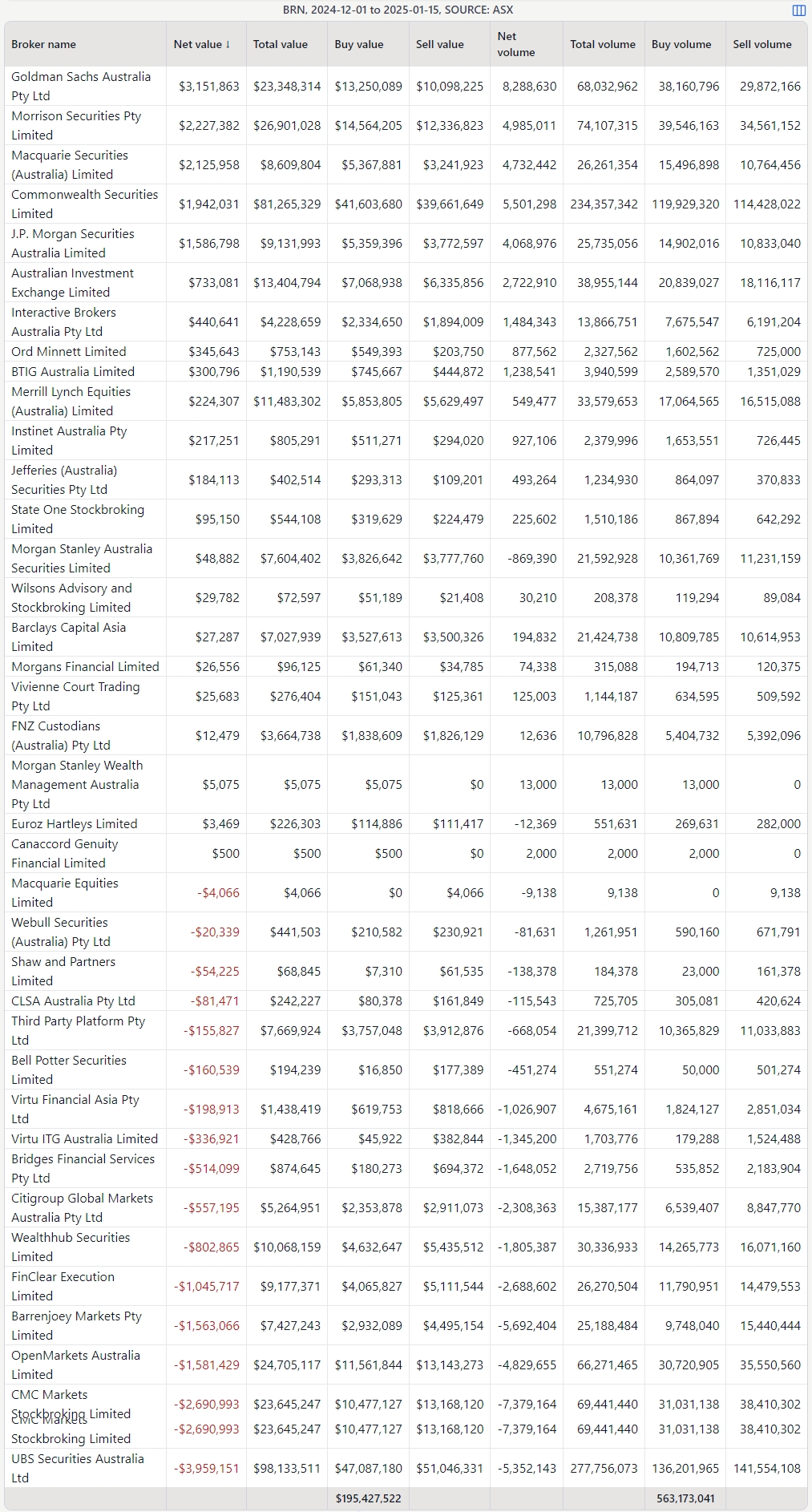Click Commonwealth Securities total value $81,265,329
Image resolution: width=812 pixels, height=1512 pixels.
click(x=287, y=204)
